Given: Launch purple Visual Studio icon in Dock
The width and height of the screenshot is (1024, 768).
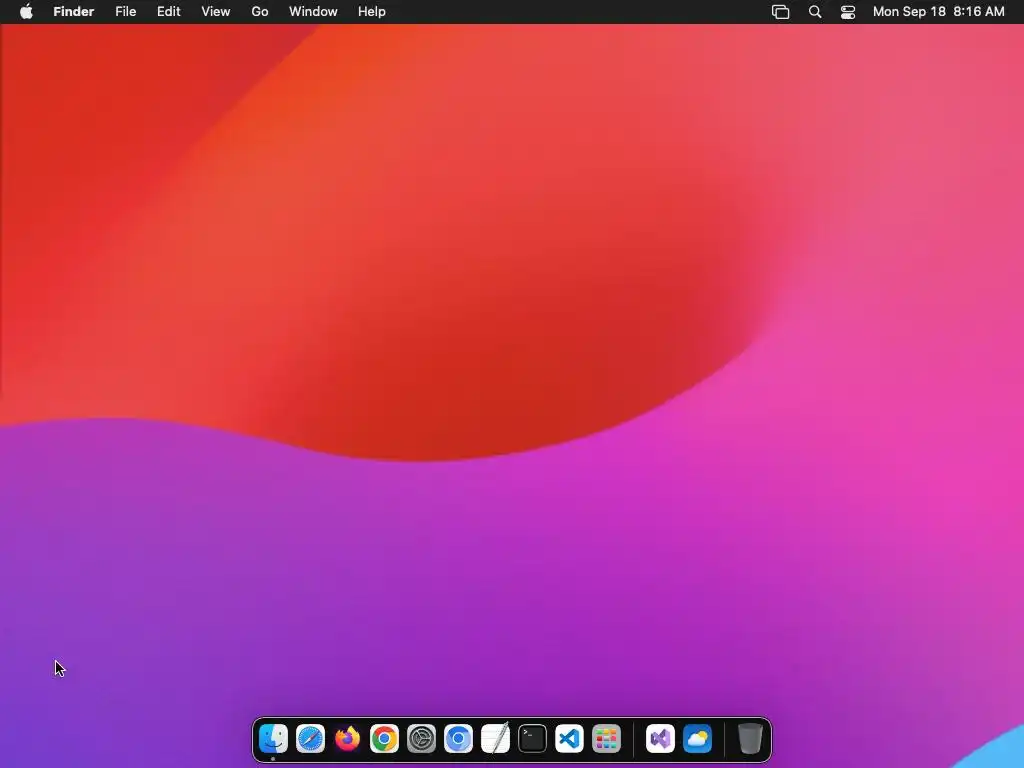Looking at the screenshot, I should (660, 739).
